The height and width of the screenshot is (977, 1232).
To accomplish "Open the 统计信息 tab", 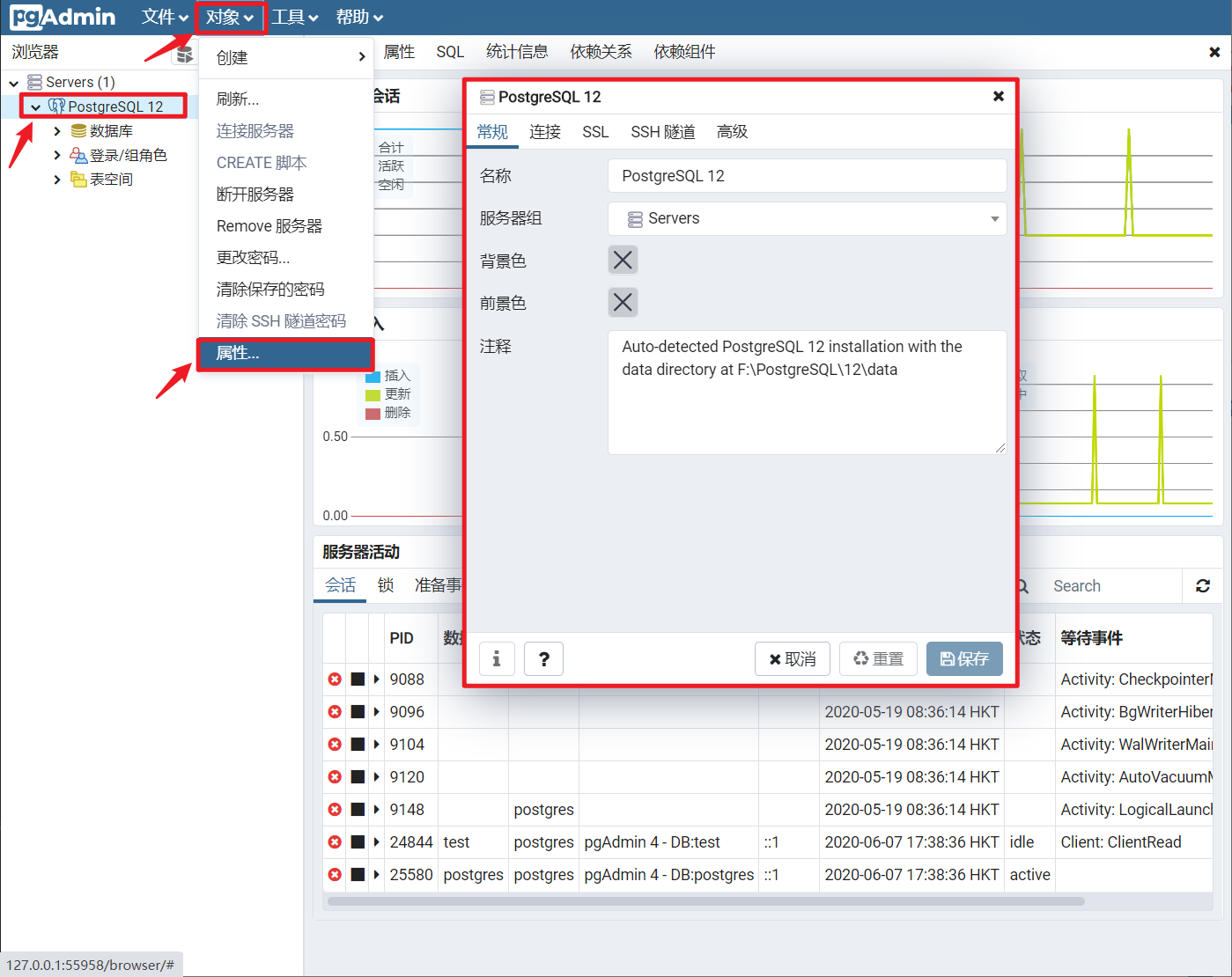I will tap(517, 52).
